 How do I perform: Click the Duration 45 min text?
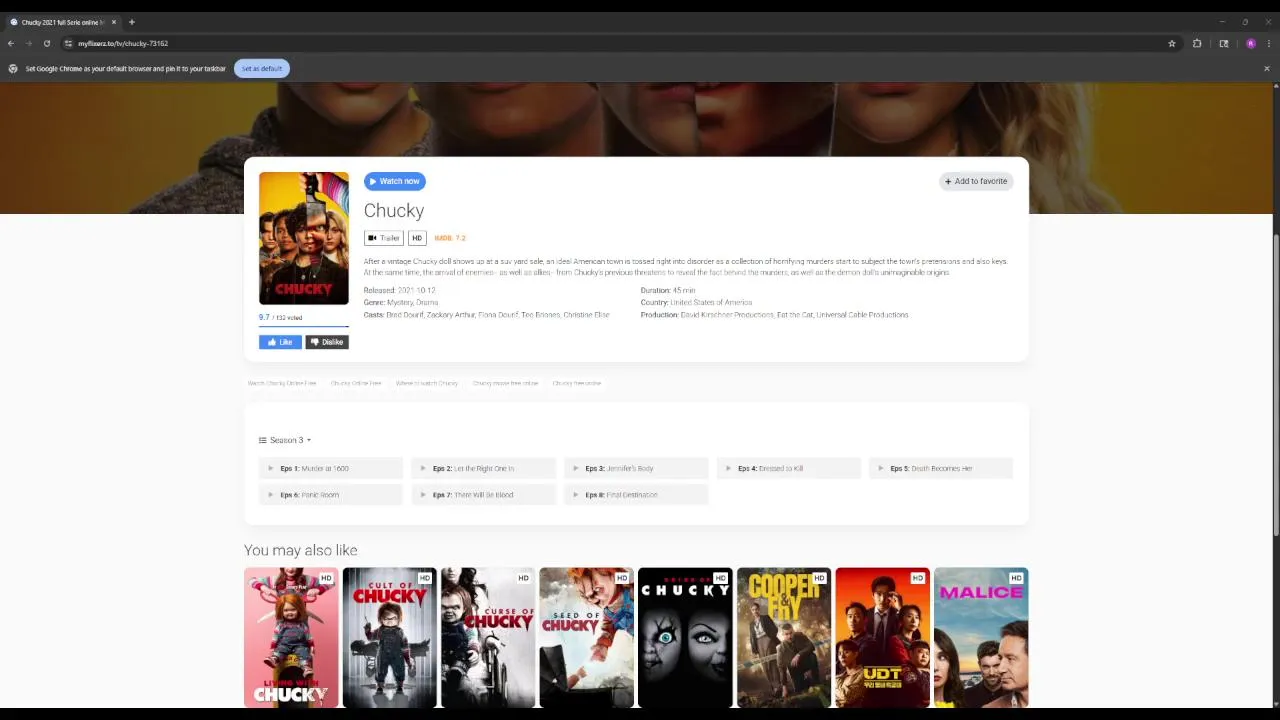(x=668, y=290)
